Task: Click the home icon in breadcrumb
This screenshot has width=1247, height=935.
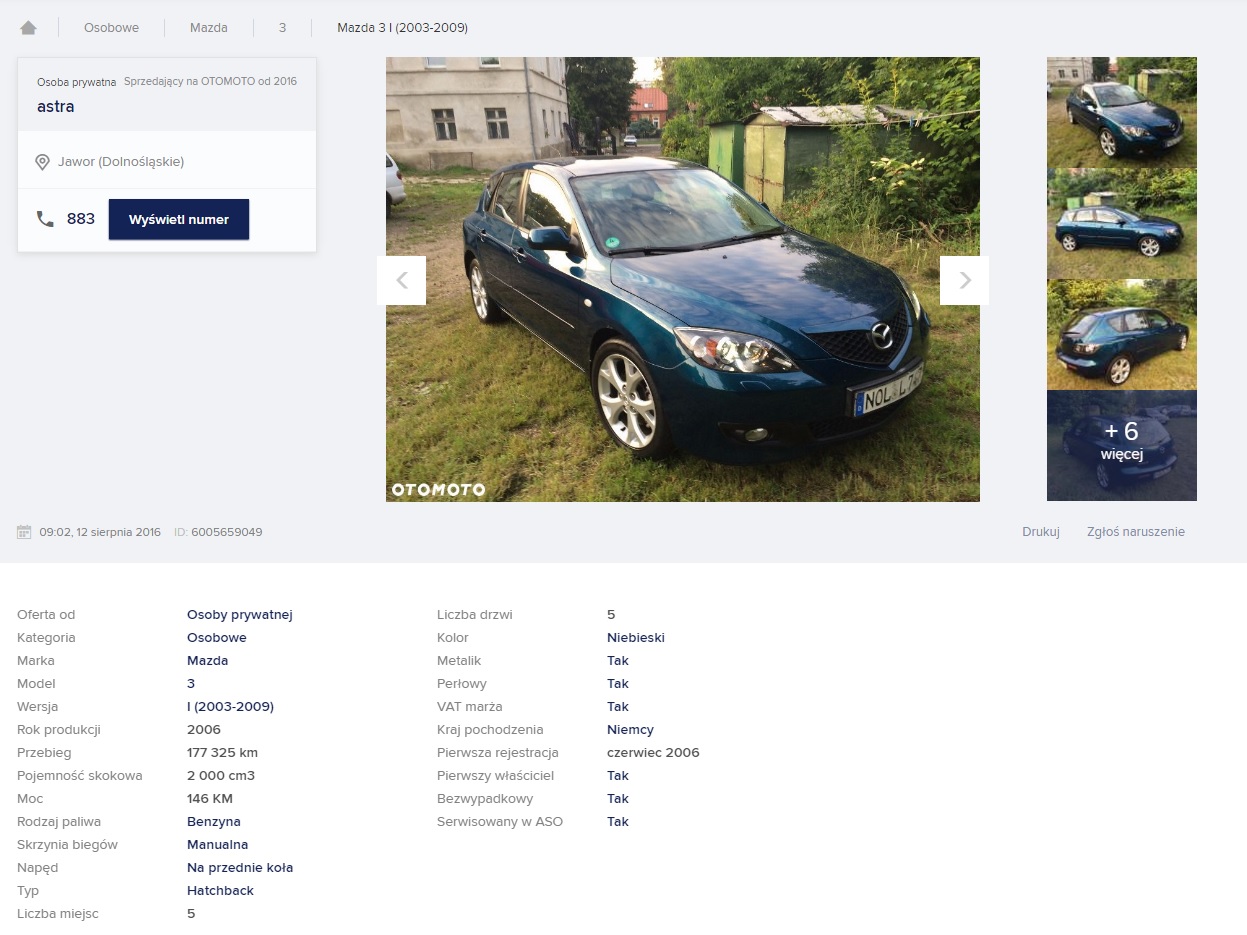Action: (28, 28)
